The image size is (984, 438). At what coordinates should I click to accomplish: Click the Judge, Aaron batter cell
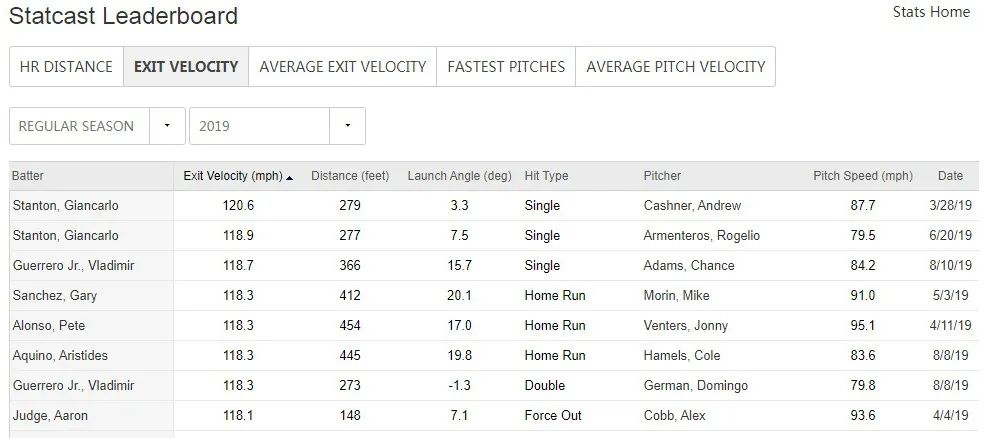click(49, 416)
